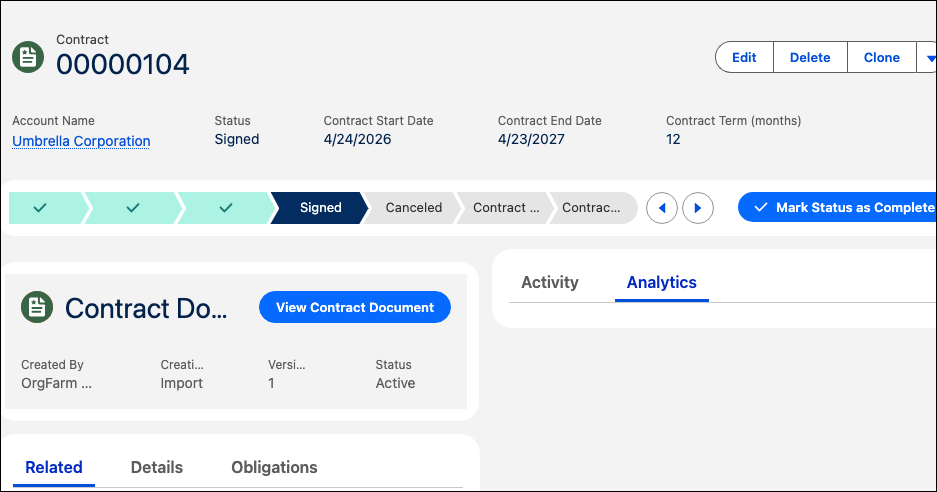The image size is (937, 492).
Task: Click the Clone button
Action: pos(881,57)
